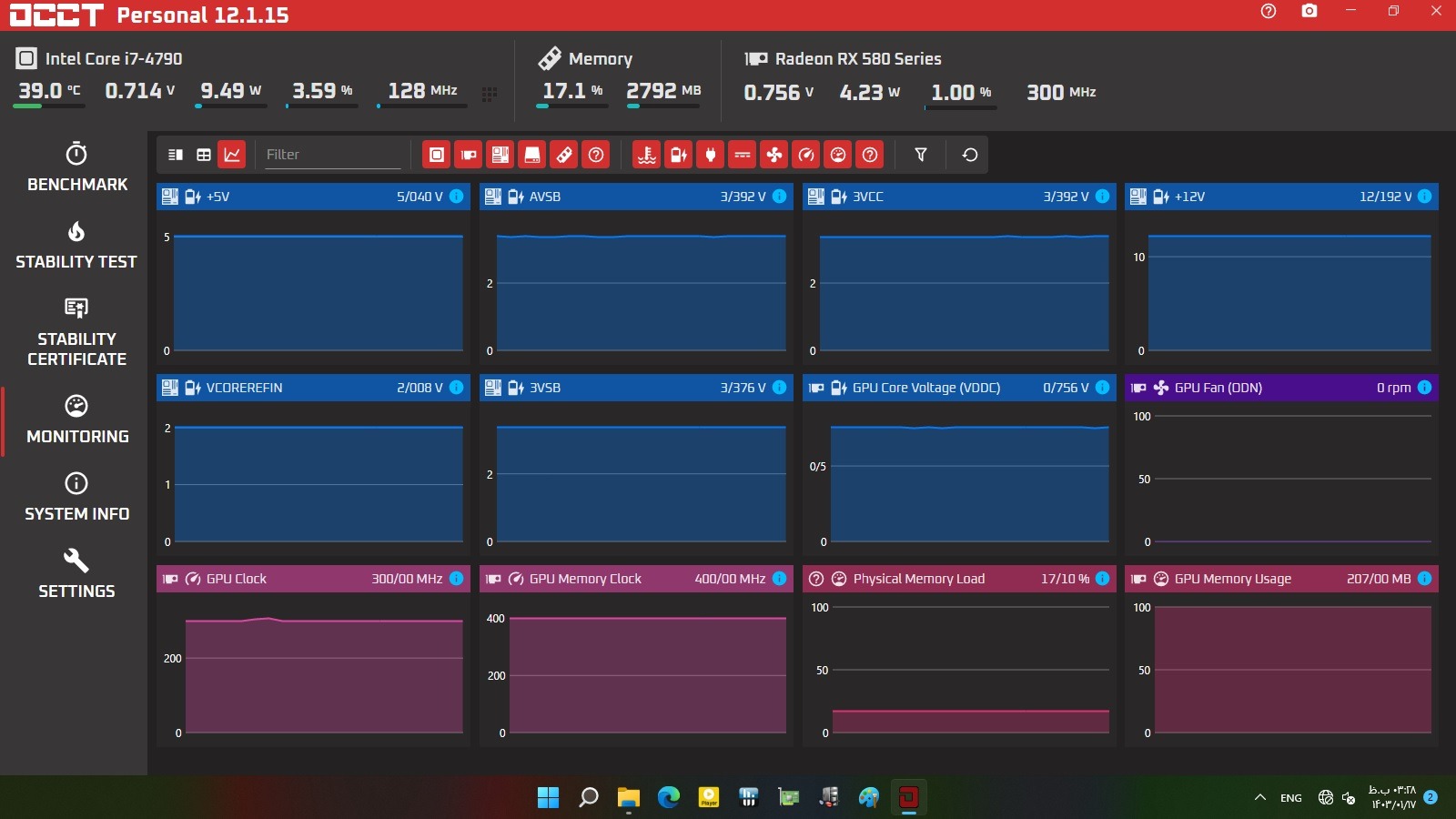Toggle the motherboard sensor filter icon
The height and width of the screenshot is (819, 1456).
point(500,155)
